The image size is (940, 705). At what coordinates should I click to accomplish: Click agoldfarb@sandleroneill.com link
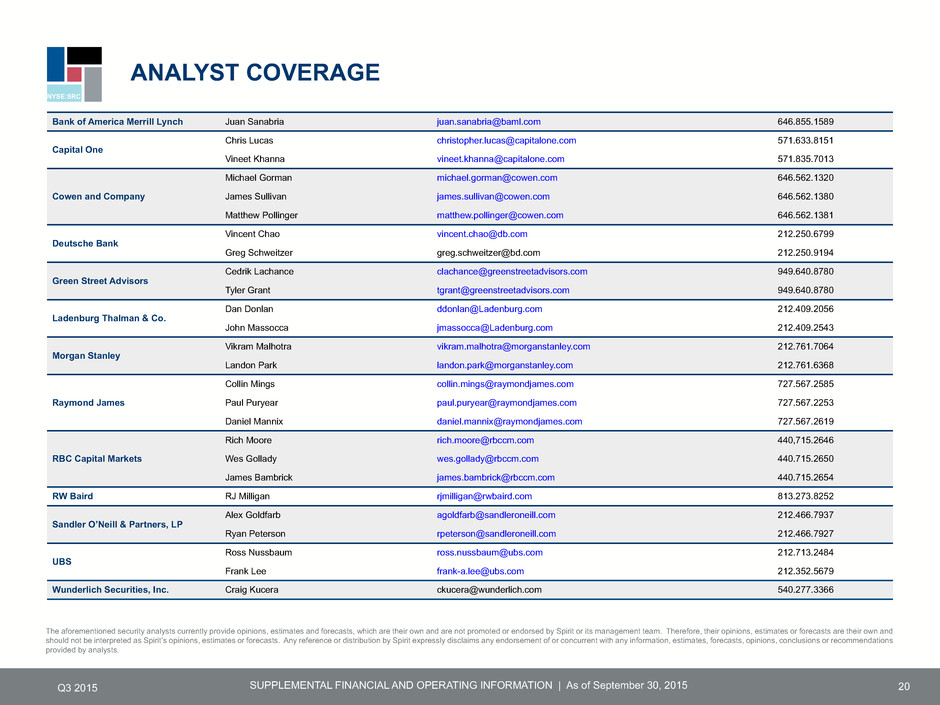(x=496, y=515)
